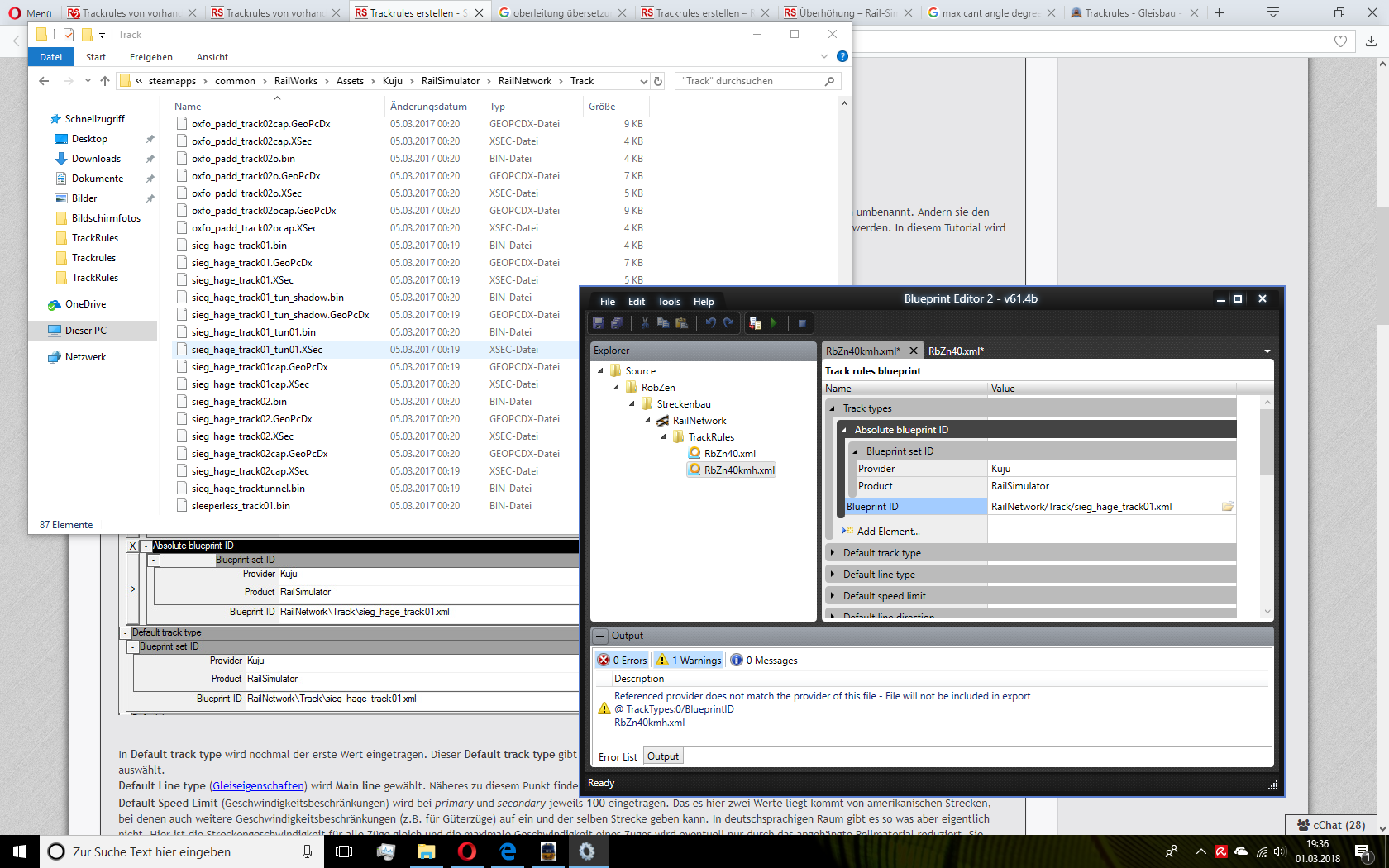Click Add Element... in Track types
The image size is (1389, 868).
click(x=887, y=532)
